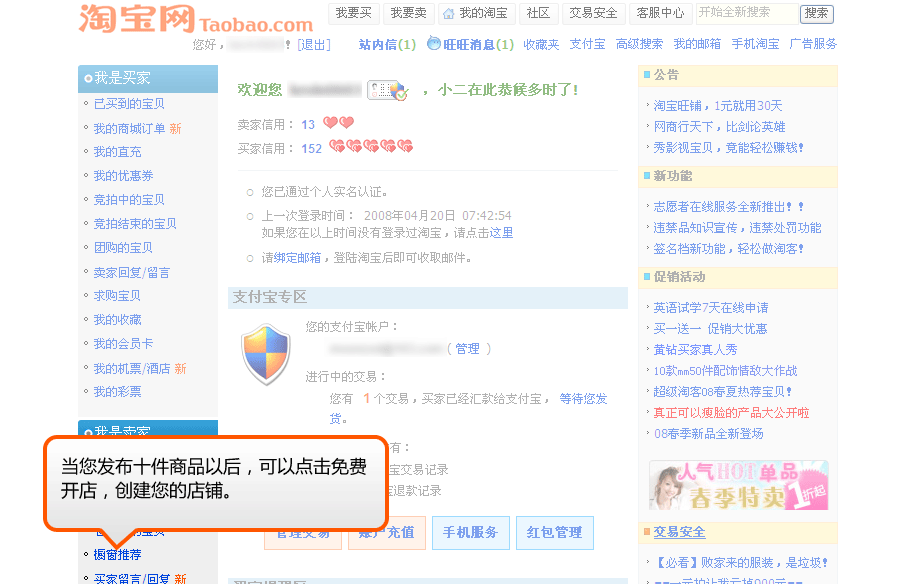
Task: Open the 客服中心 navigation item
Action: click(661, 13)
